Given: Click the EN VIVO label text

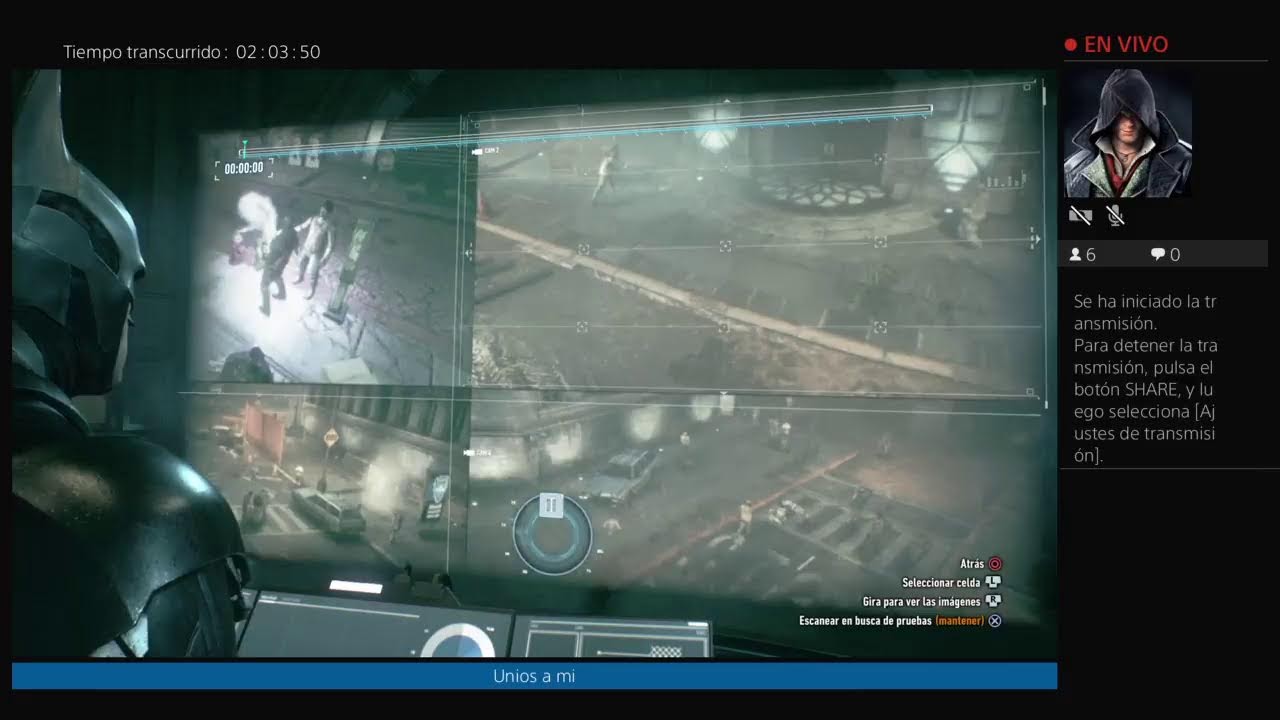Looking at the screenshot, I should (1125, 45).
